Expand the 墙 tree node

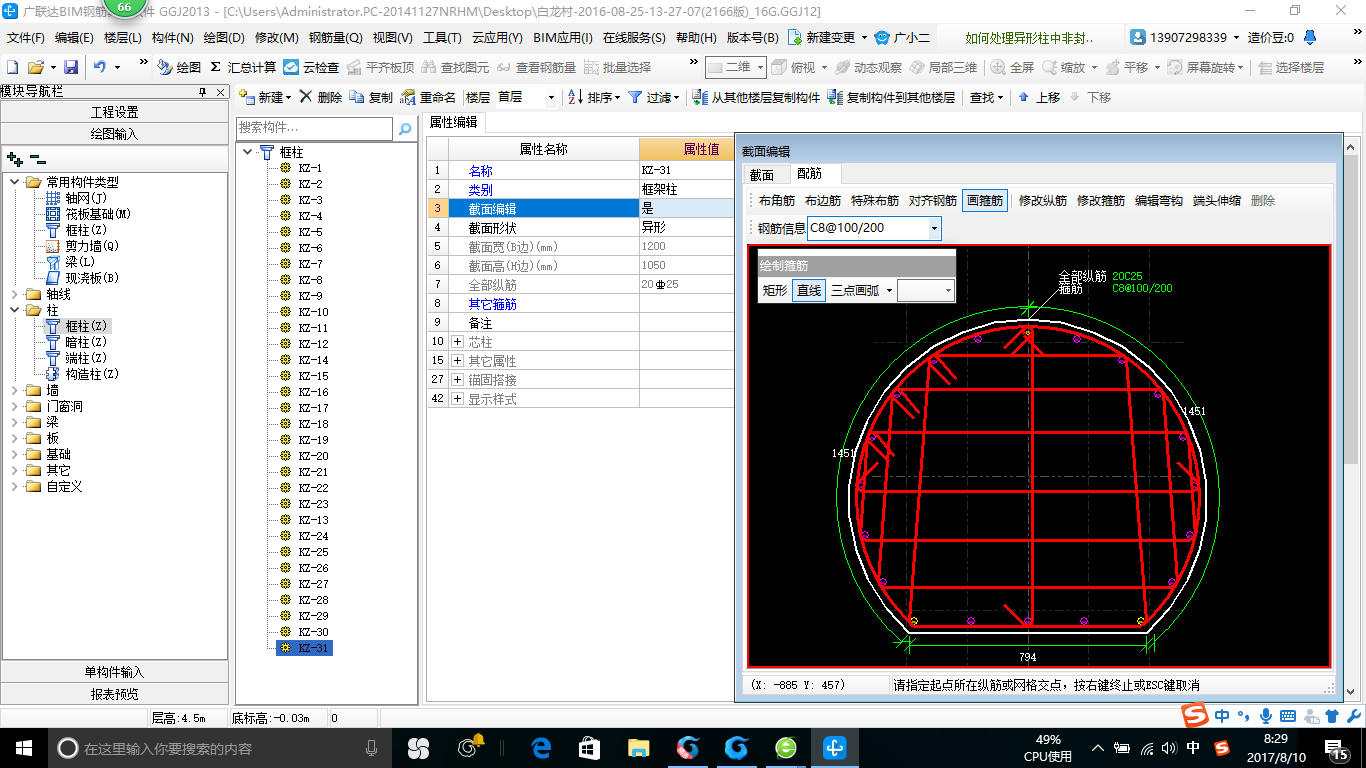15,390
